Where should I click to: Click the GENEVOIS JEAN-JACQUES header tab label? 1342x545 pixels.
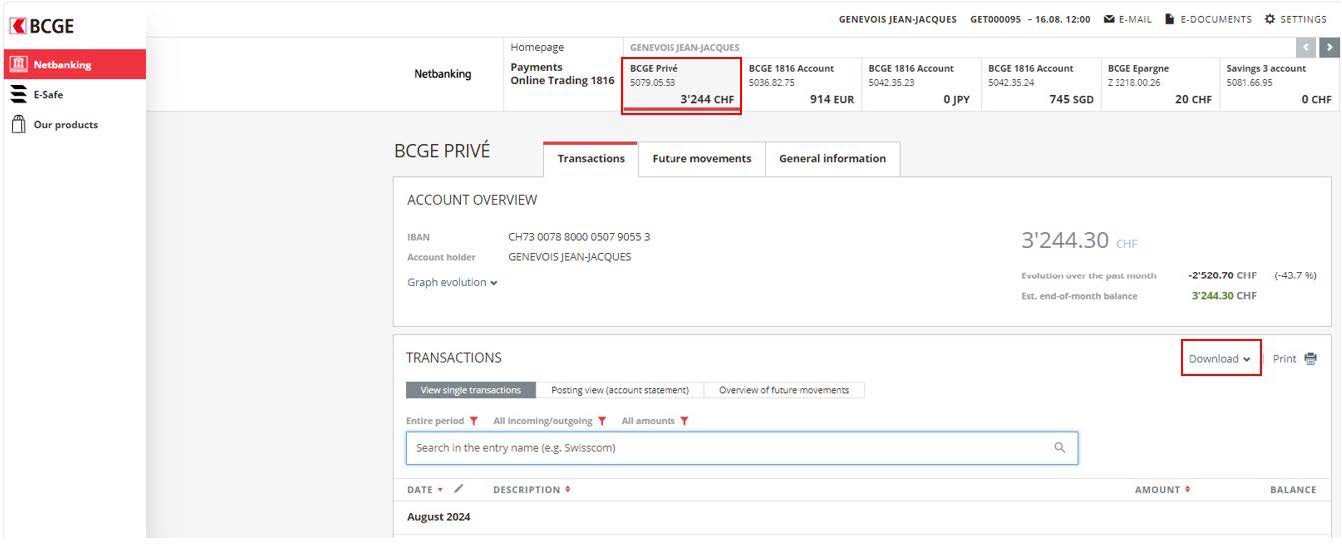[685, 47]
